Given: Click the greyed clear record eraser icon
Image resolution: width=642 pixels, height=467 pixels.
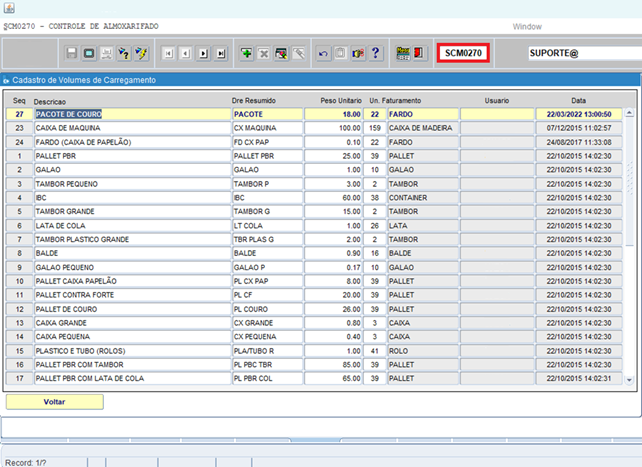Looking at the screenshot, I should click(x=299, y=53).
